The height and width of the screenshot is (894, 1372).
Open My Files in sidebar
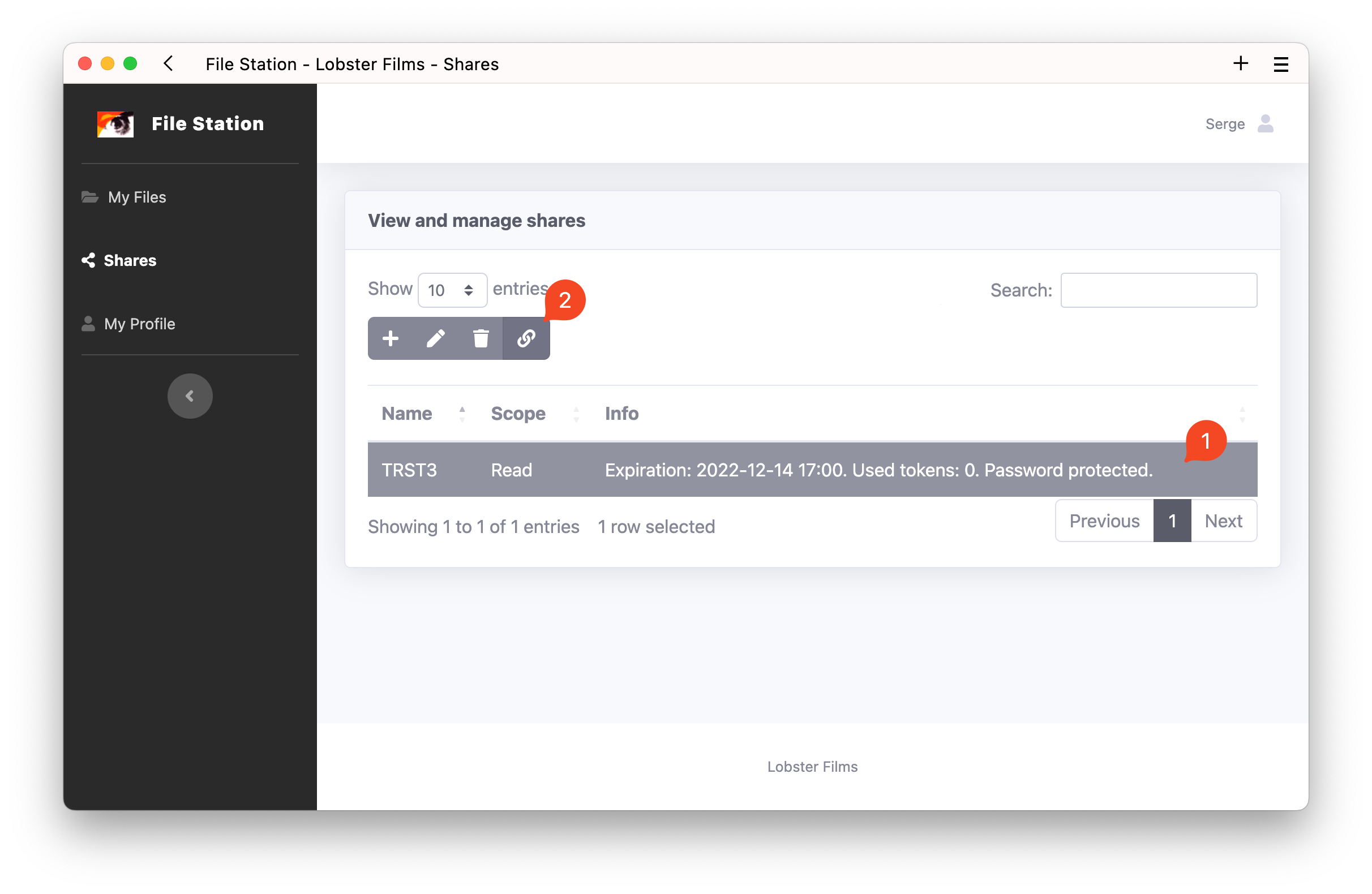pos(136,197)
